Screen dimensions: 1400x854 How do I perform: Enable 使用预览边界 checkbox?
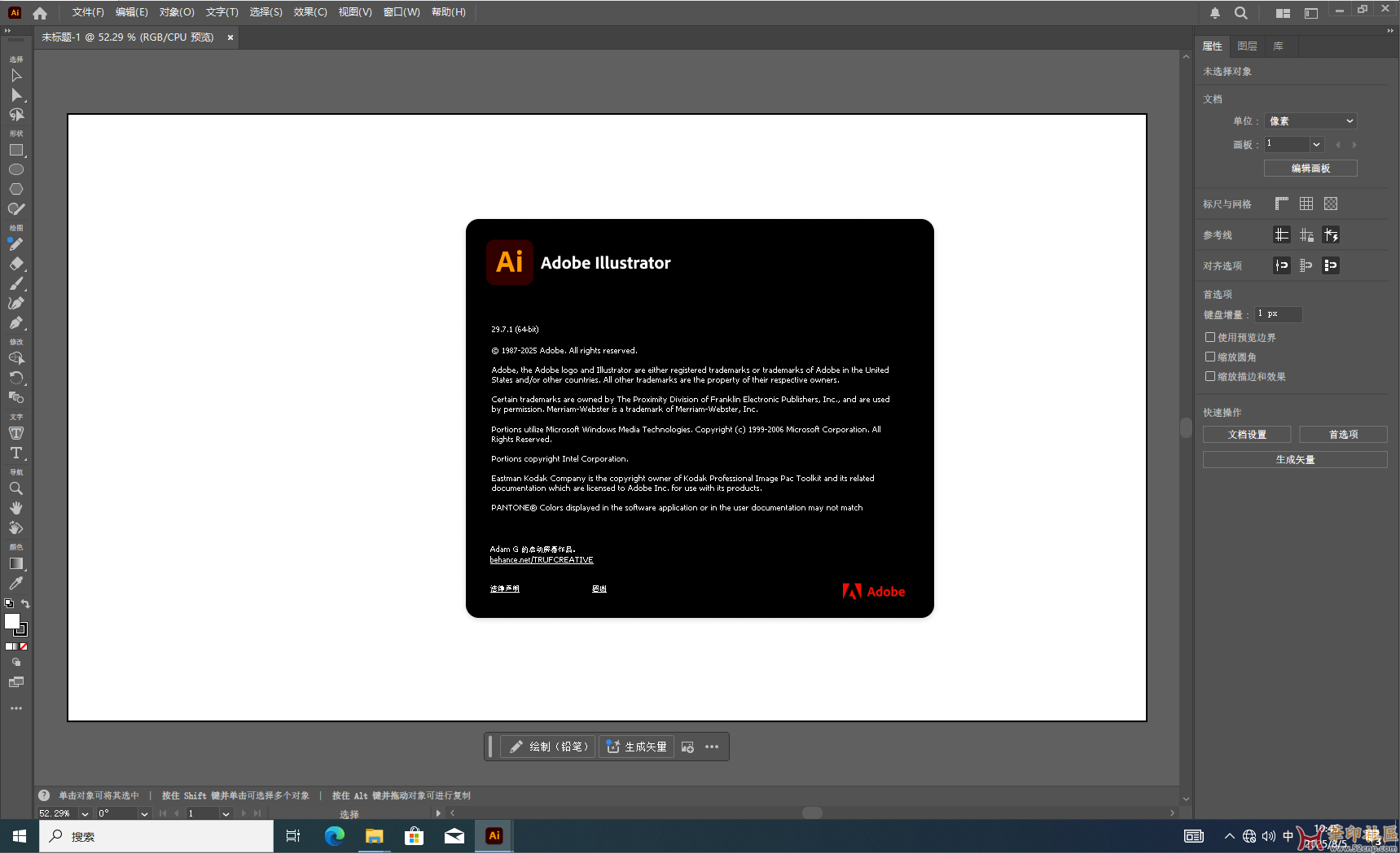1210,337
